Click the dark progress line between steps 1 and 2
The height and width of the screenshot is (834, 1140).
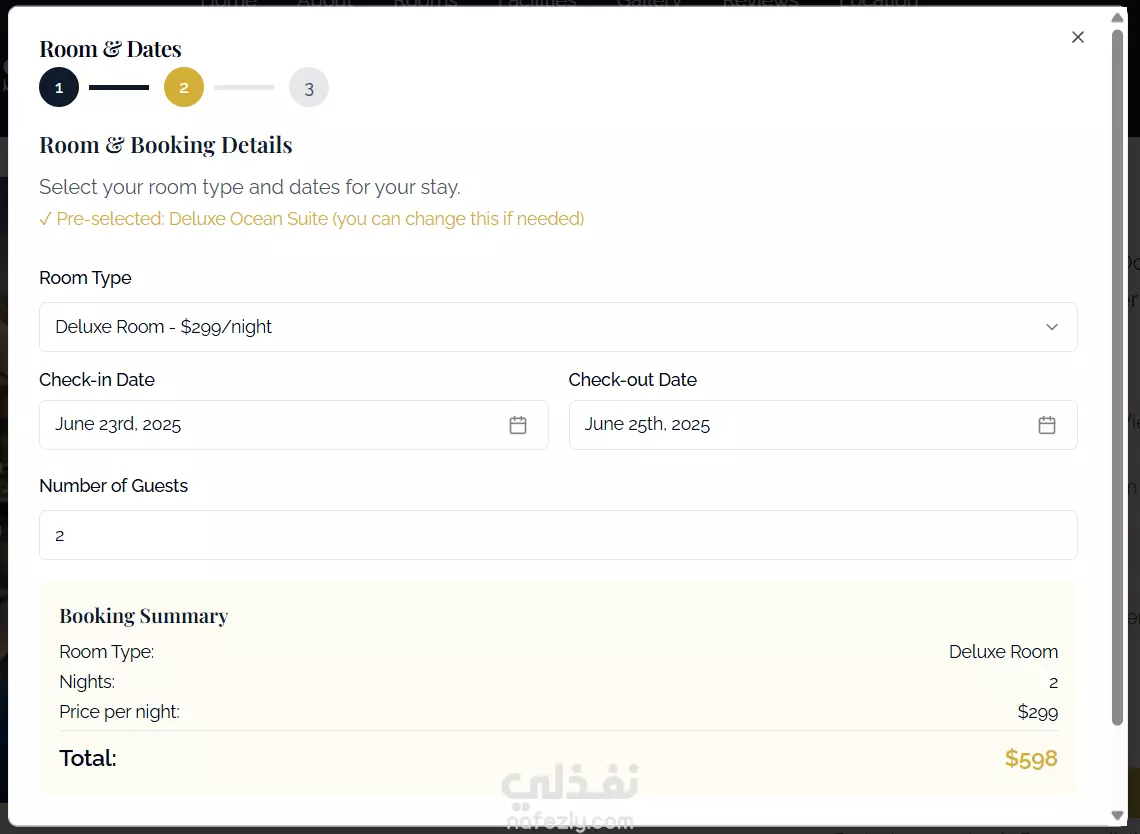point(119,87)
